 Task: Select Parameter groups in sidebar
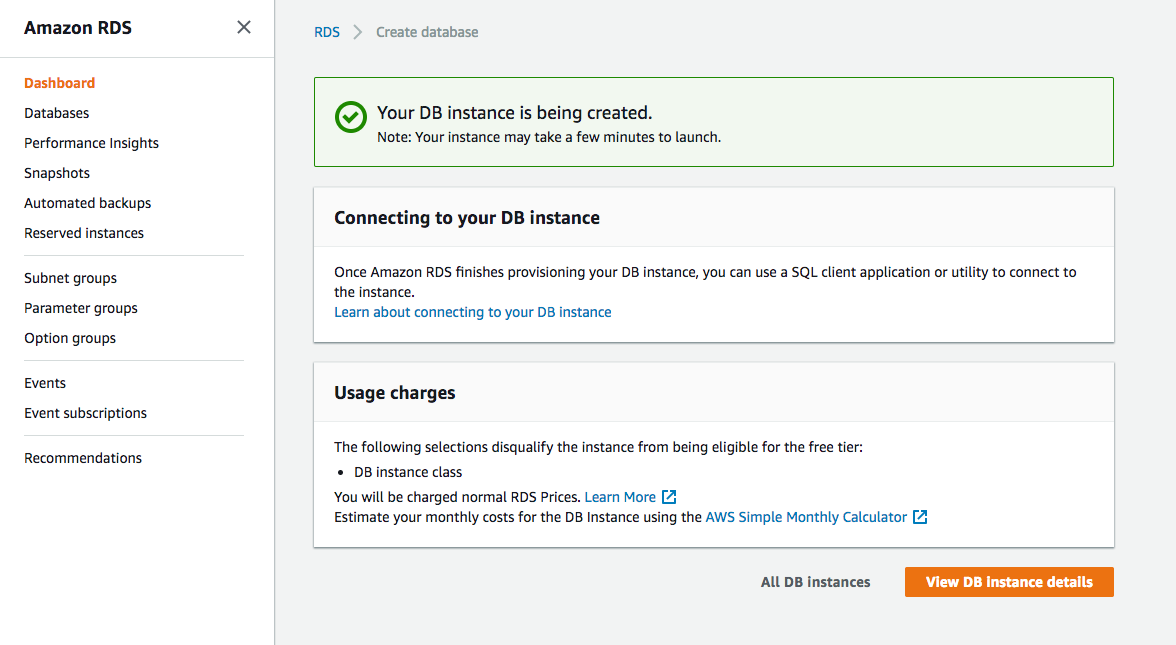(81, 308)
